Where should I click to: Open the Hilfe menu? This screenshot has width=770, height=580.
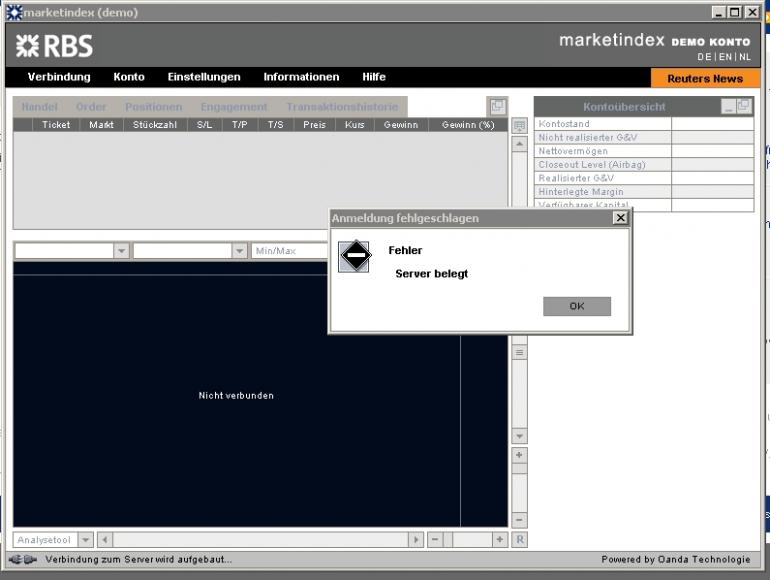click(x=374, y=77)
